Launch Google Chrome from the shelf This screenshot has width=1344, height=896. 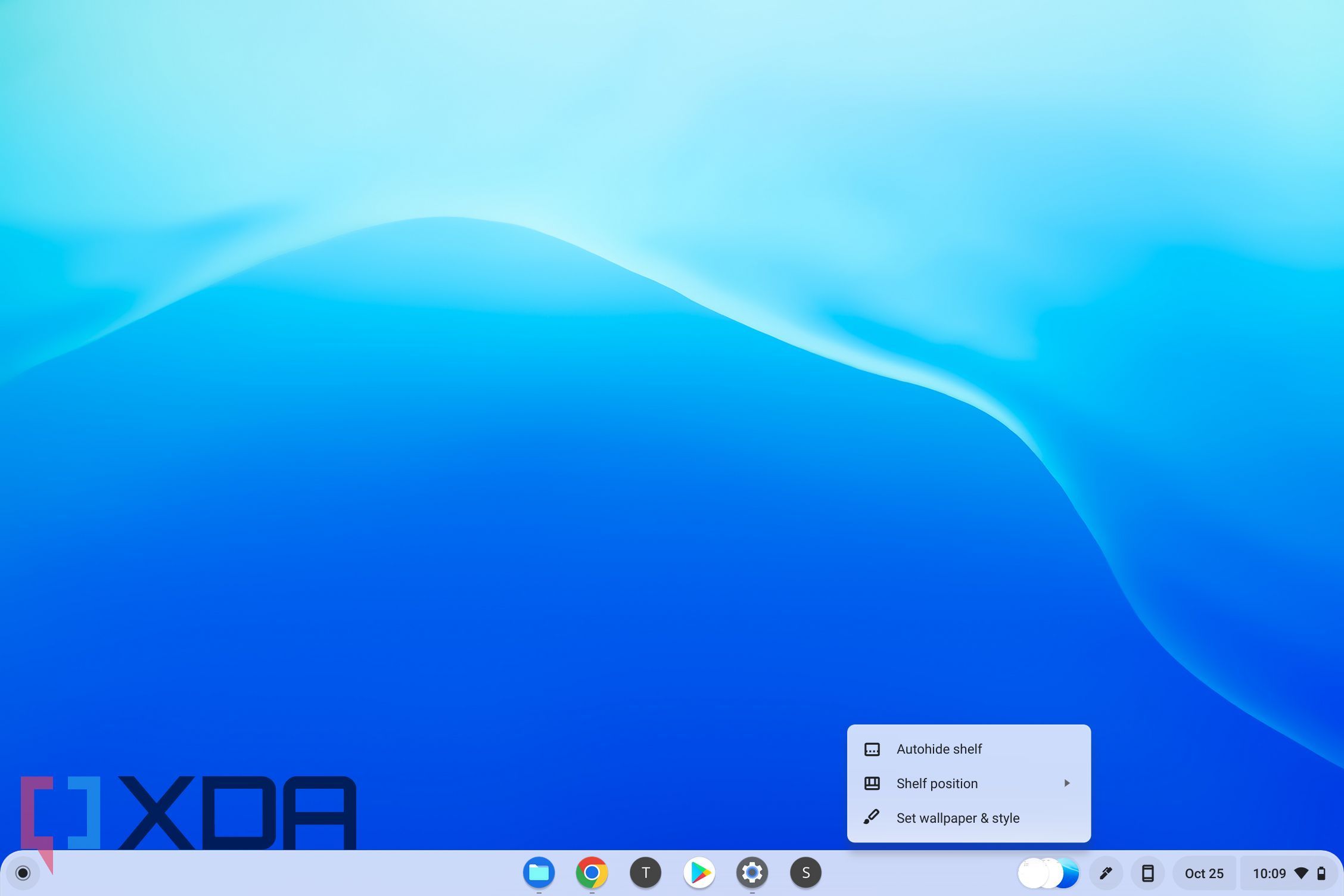point(592,873)
